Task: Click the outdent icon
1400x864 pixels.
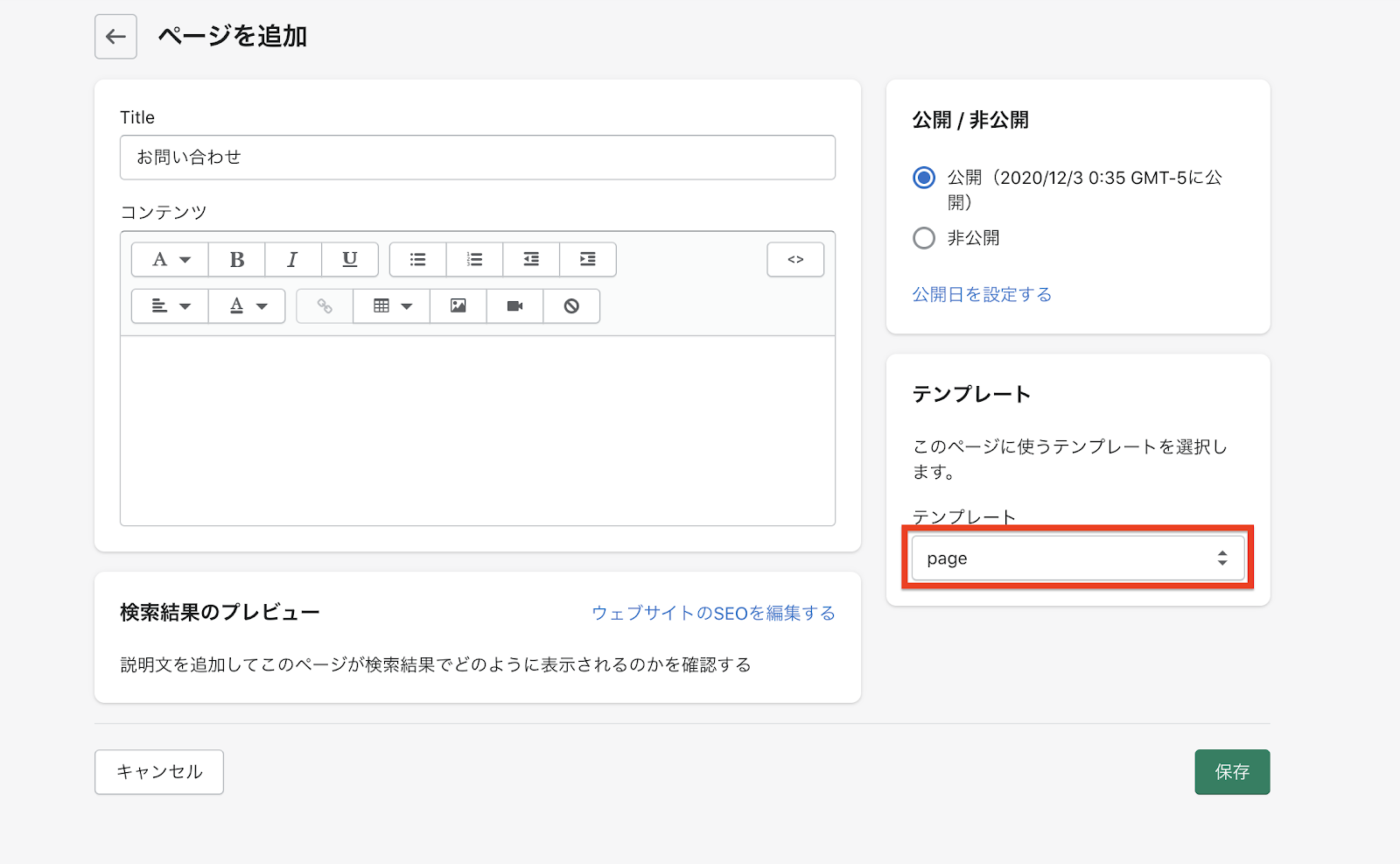Action: pyautogui.click(x=531, y=260)
